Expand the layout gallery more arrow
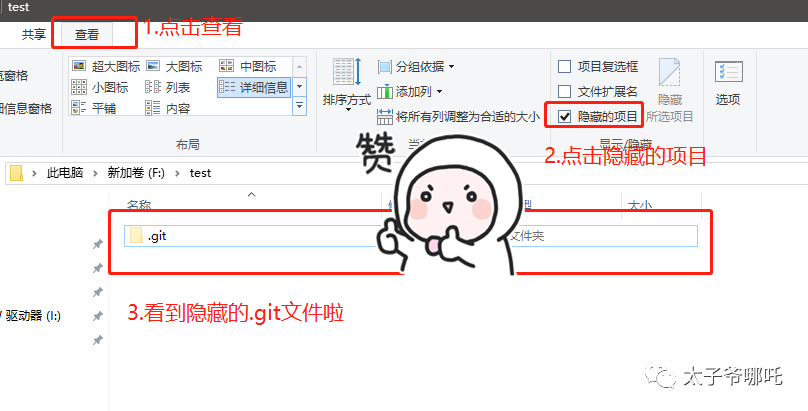 pos(299,106)
